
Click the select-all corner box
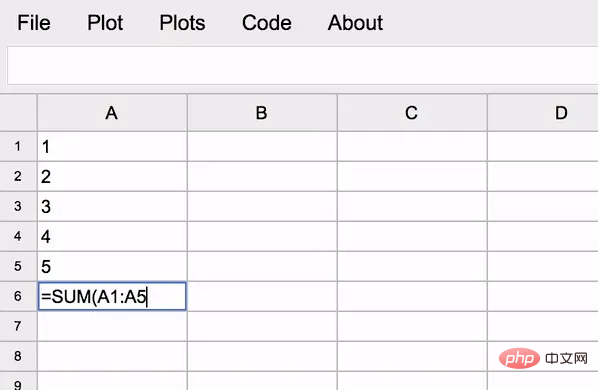point(18,113)
